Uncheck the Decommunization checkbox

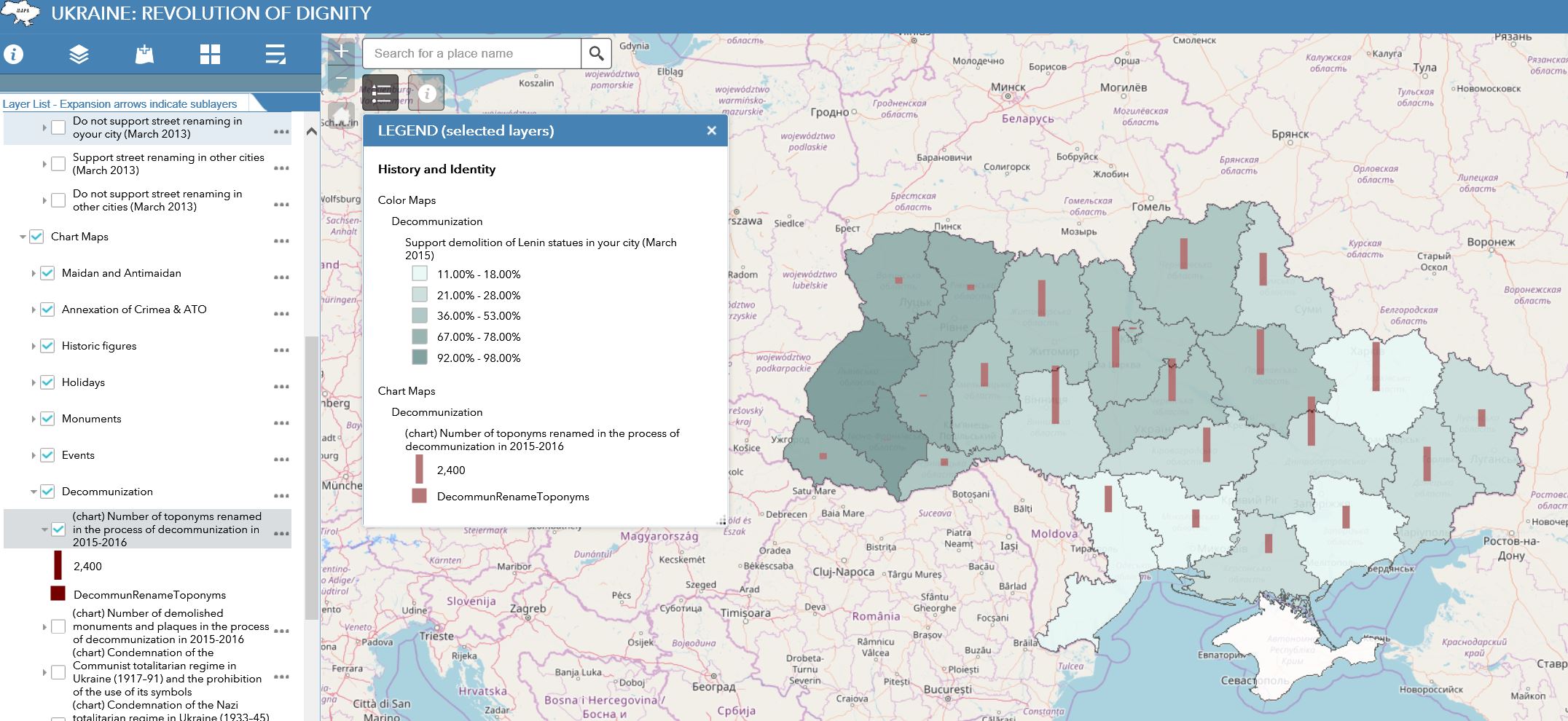click(x=47, y=492)
